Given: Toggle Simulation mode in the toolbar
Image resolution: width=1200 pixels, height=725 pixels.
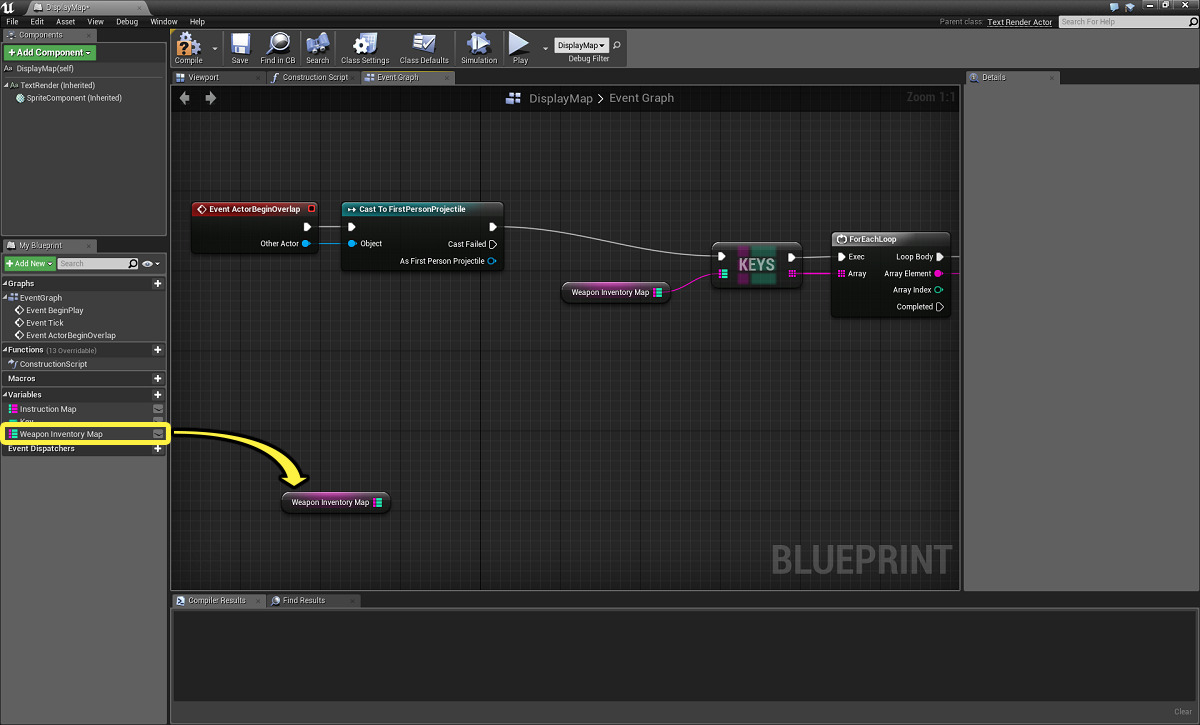Looking at the screenshot, I should tap(479, 44).
